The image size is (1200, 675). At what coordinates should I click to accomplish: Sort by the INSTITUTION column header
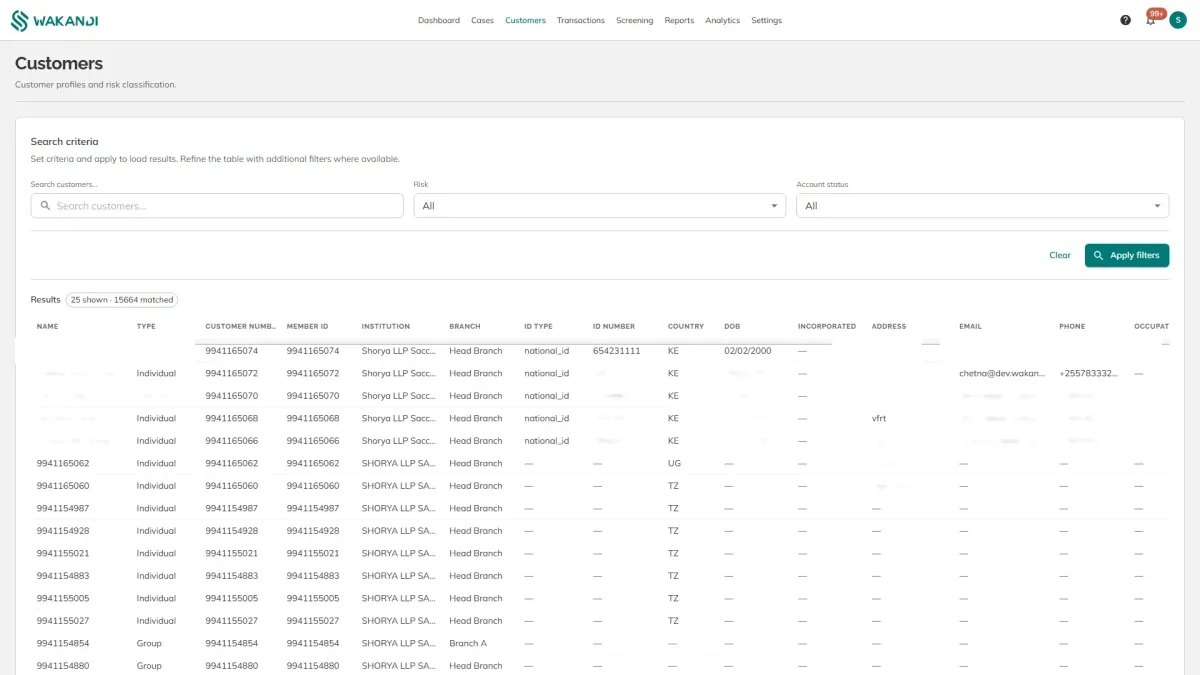point(386,326)
